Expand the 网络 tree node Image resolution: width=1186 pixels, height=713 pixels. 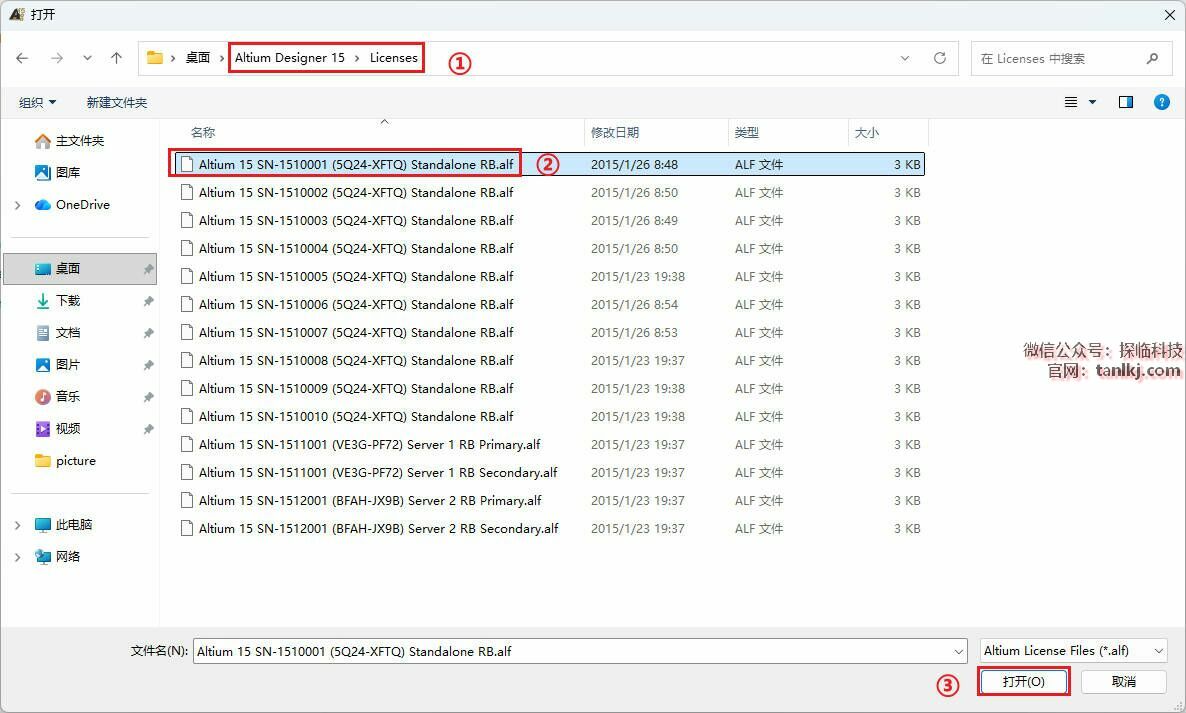pos(17,557)
